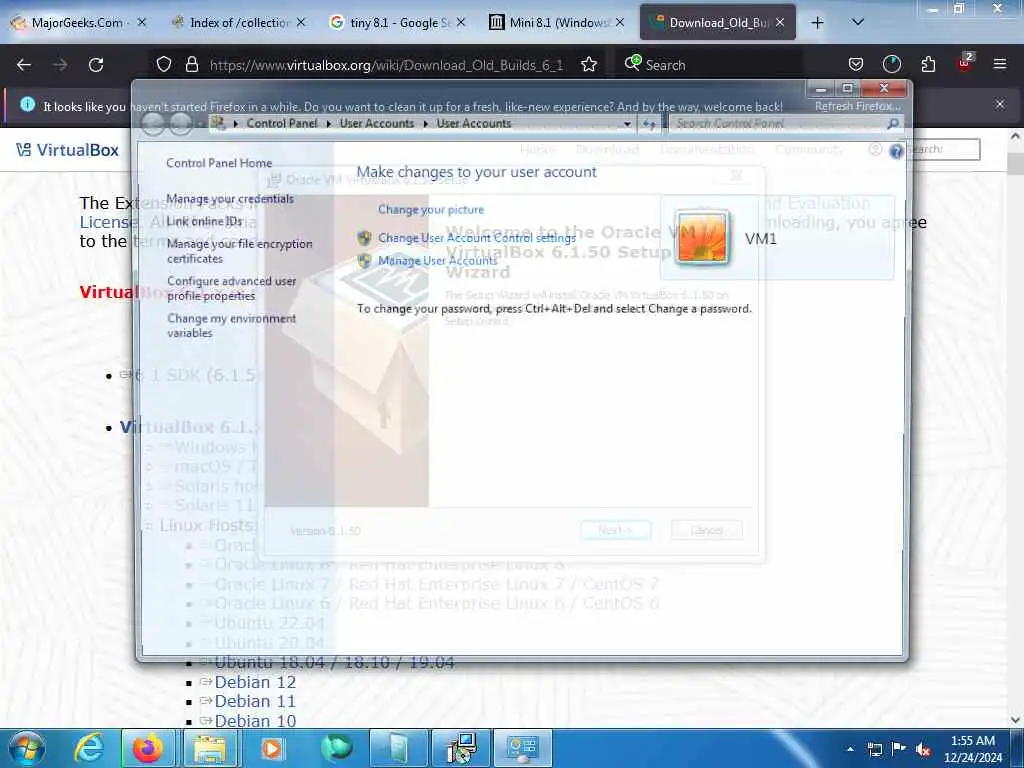Close the MajorGeeks.Com tab
This screenshot has height=768, width=1024.
(x=142, y=22)
